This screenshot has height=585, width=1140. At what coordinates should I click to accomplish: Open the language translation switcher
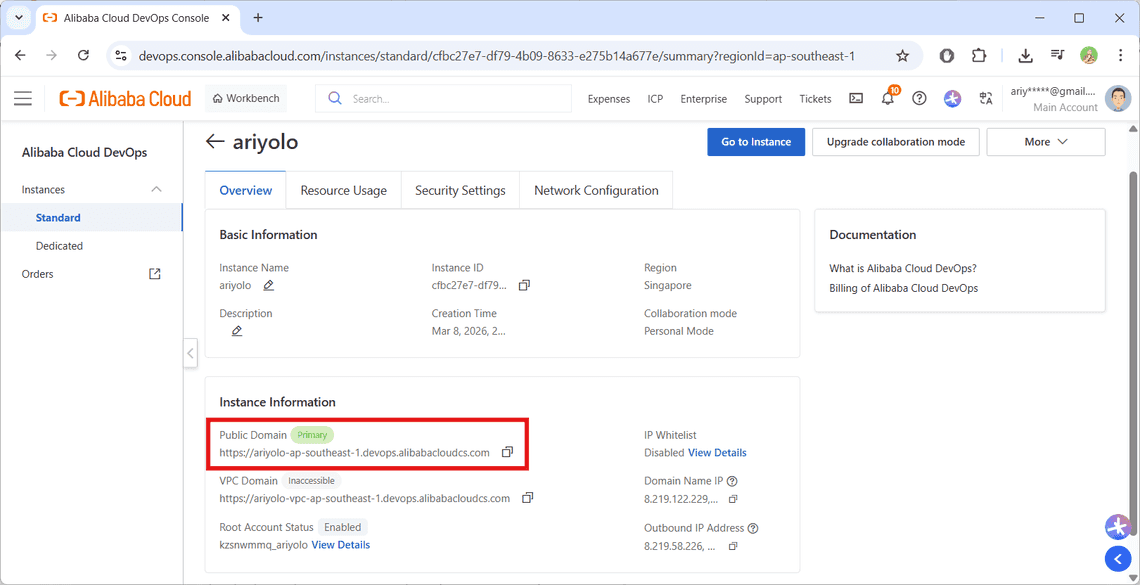coord(986,98)
